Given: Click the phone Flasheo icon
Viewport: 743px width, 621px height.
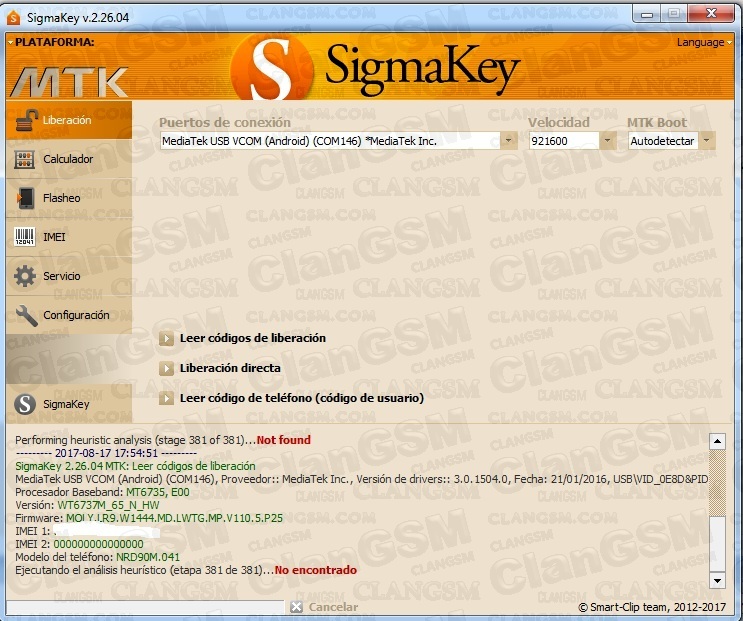Looking at the screenshot, I should pyautogui.click(x=25, y=198).
